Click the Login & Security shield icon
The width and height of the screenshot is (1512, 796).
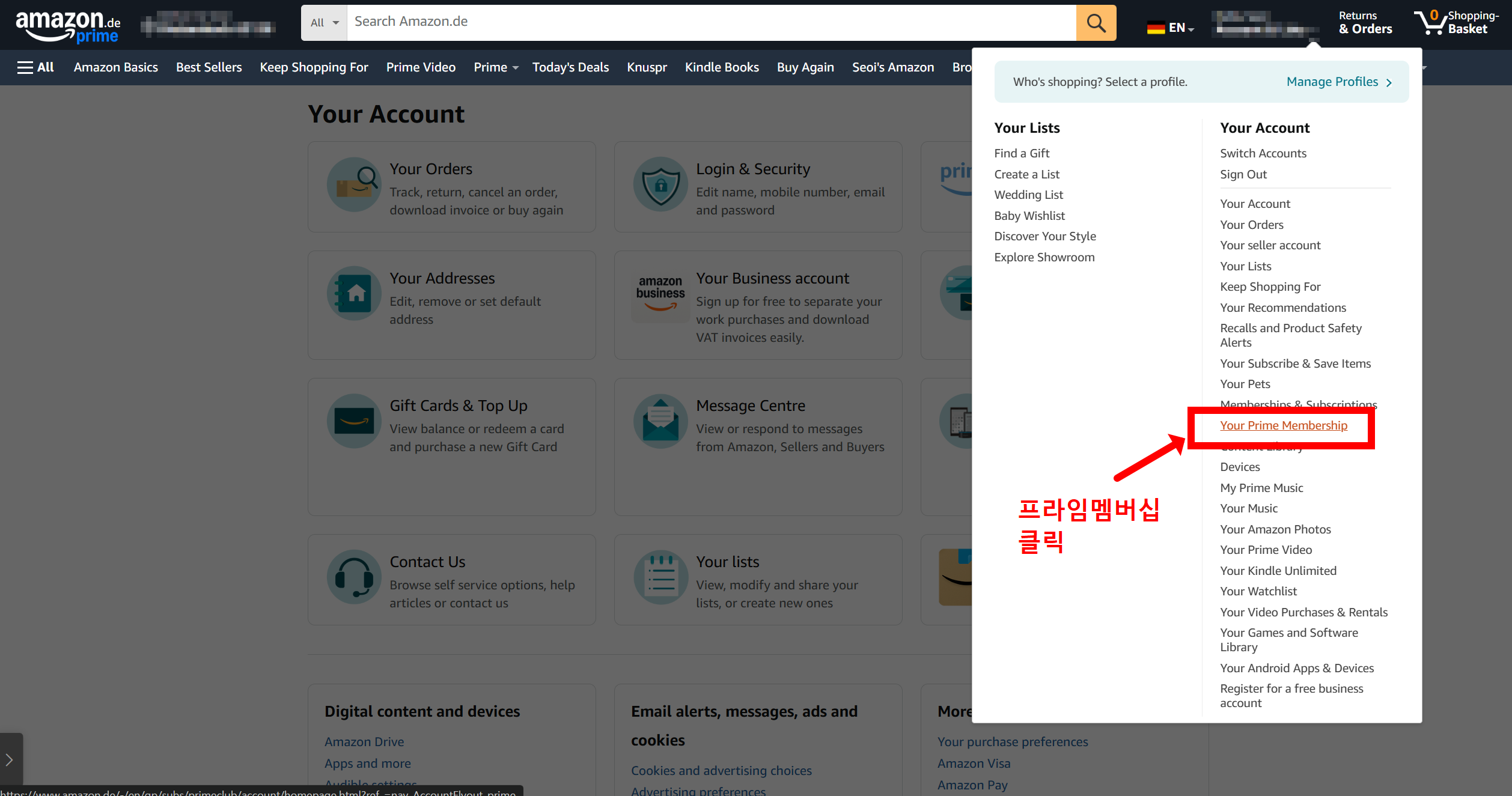coord(660,184)
